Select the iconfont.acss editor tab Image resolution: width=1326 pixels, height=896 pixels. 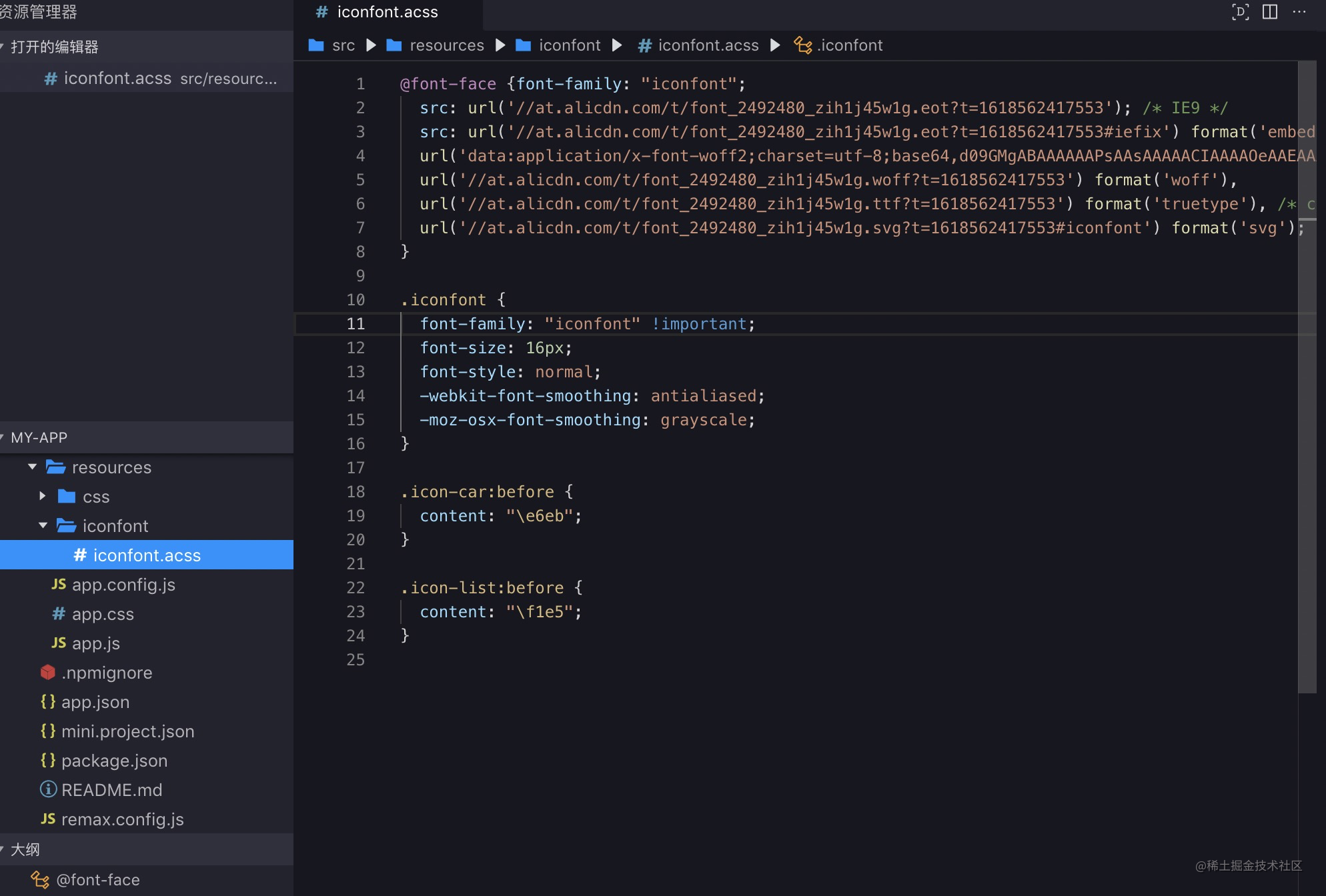click(387, 12)
